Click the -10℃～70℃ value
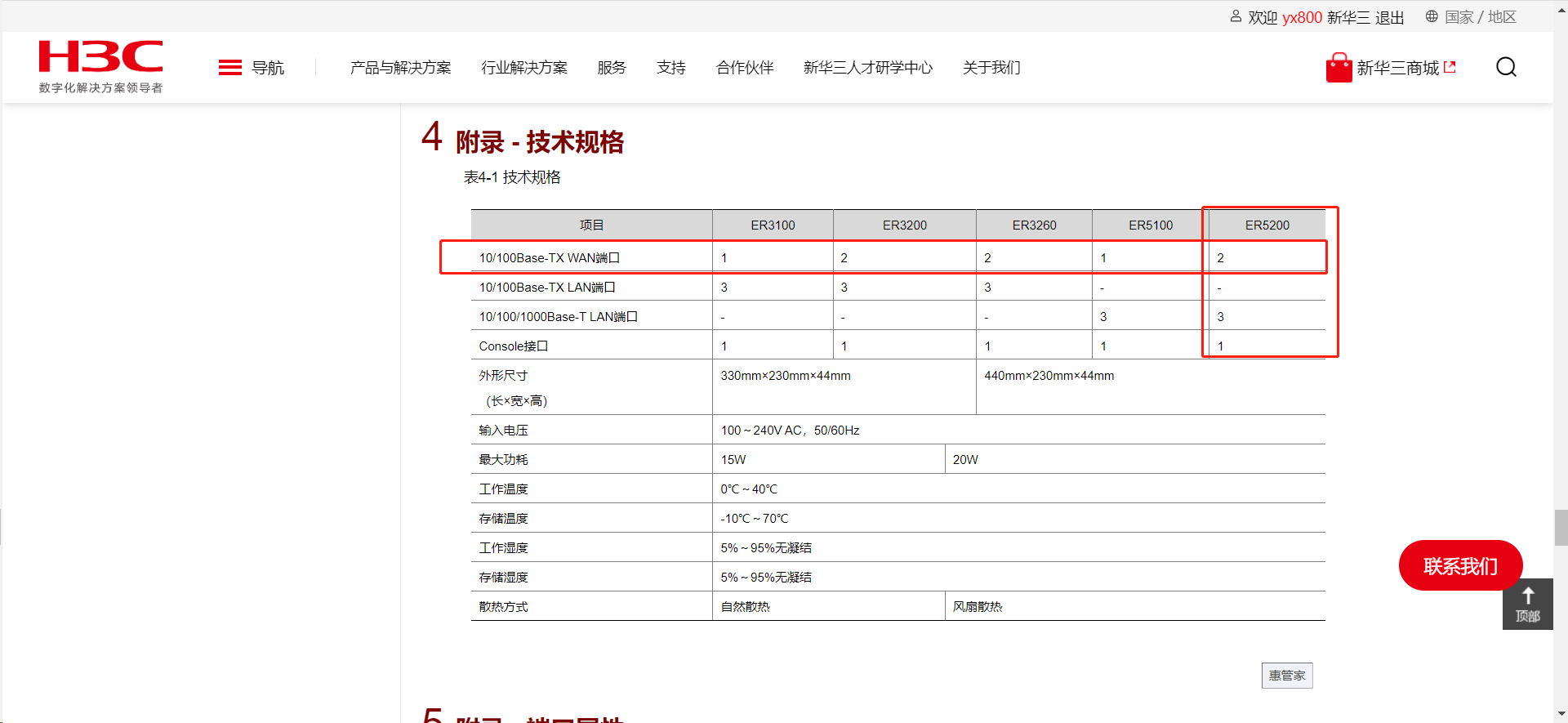Screen dimensions: 1568x723 click(x=755, y=519)
